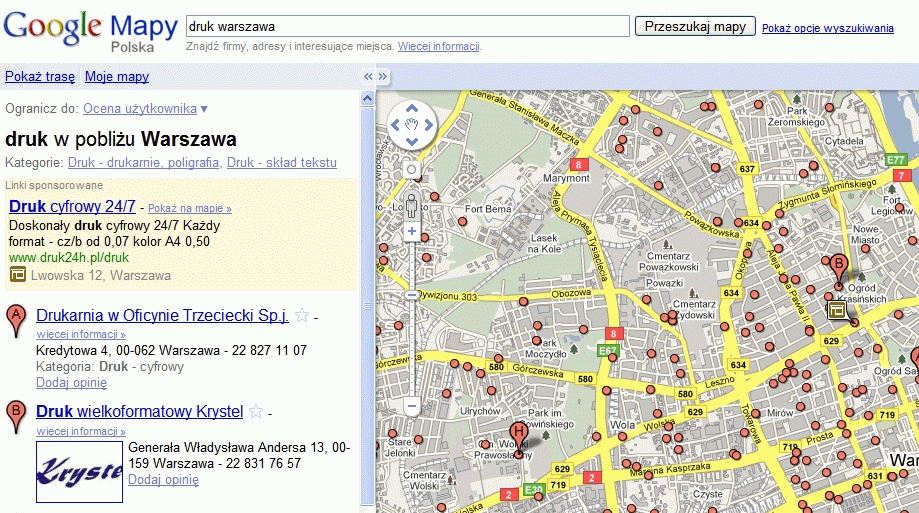
Task: Click the hand icon in pan control
Action: pos(412,125)
